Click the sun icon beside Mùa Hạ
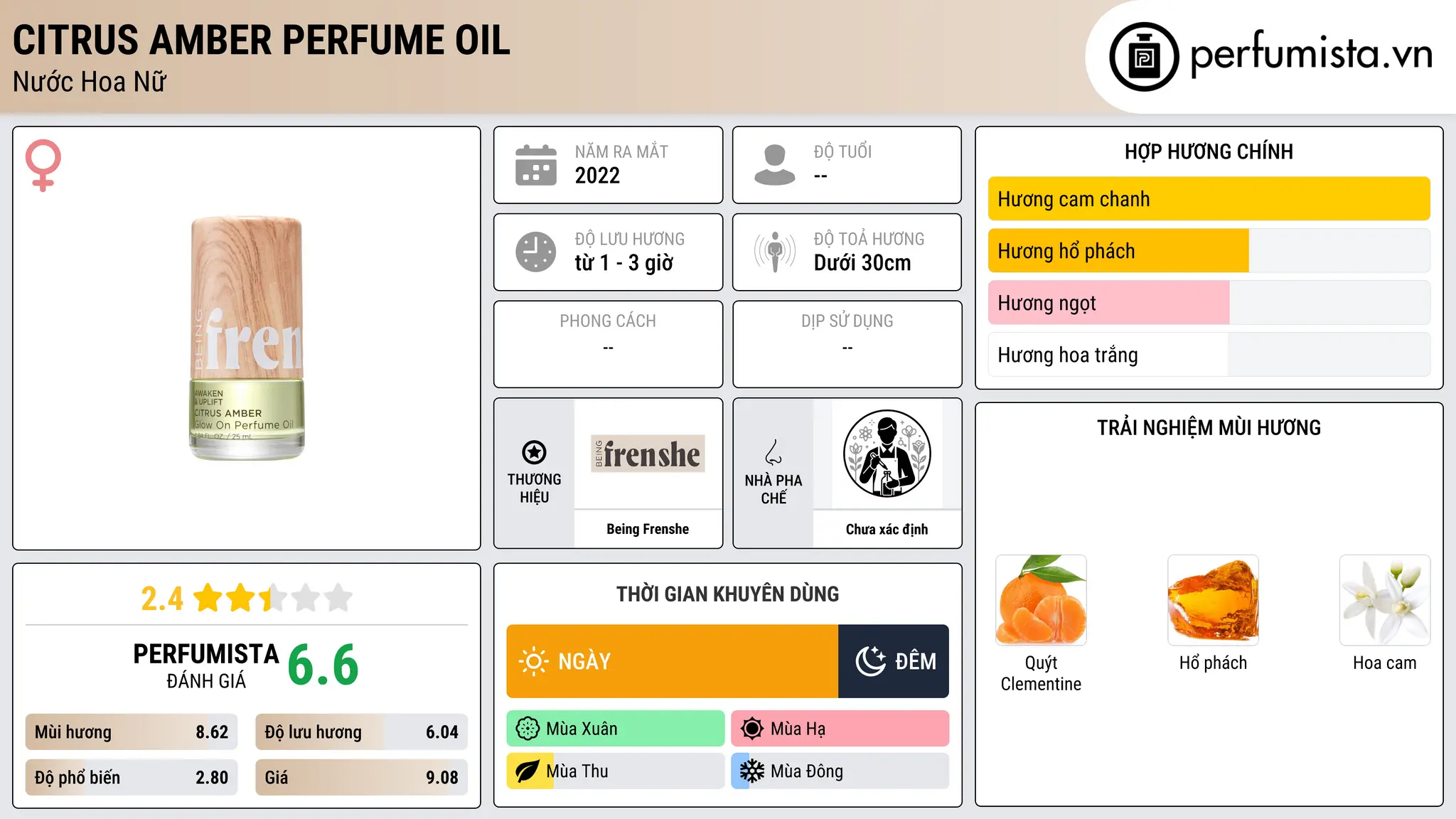 click(752, 729)
